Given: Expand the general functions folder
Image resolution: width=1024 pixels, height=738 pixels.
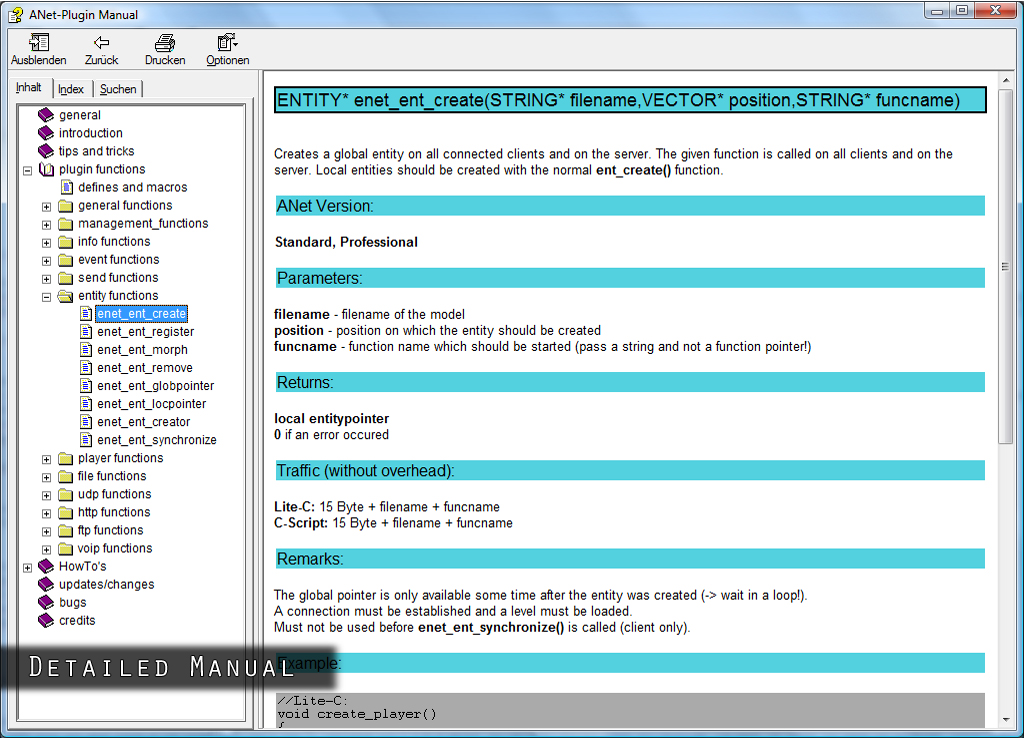Looking at the screenshot, I should pos(46,207).
